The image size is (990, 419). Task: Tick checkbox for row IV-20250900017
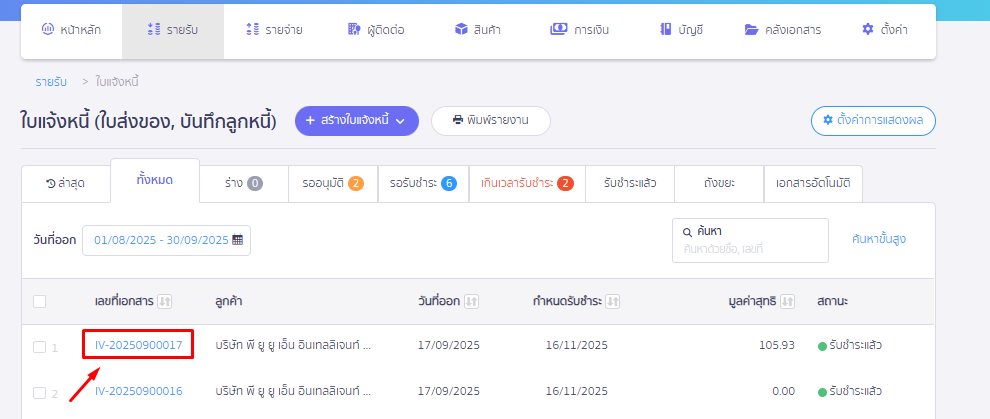(x=39, y=346)
